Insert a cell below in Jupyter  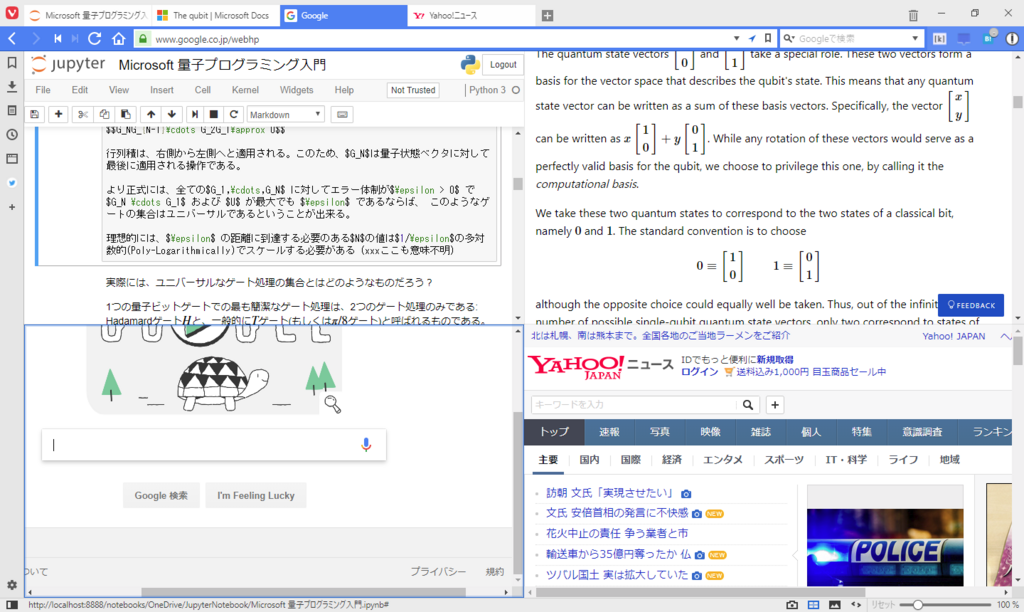pos(58,114)
